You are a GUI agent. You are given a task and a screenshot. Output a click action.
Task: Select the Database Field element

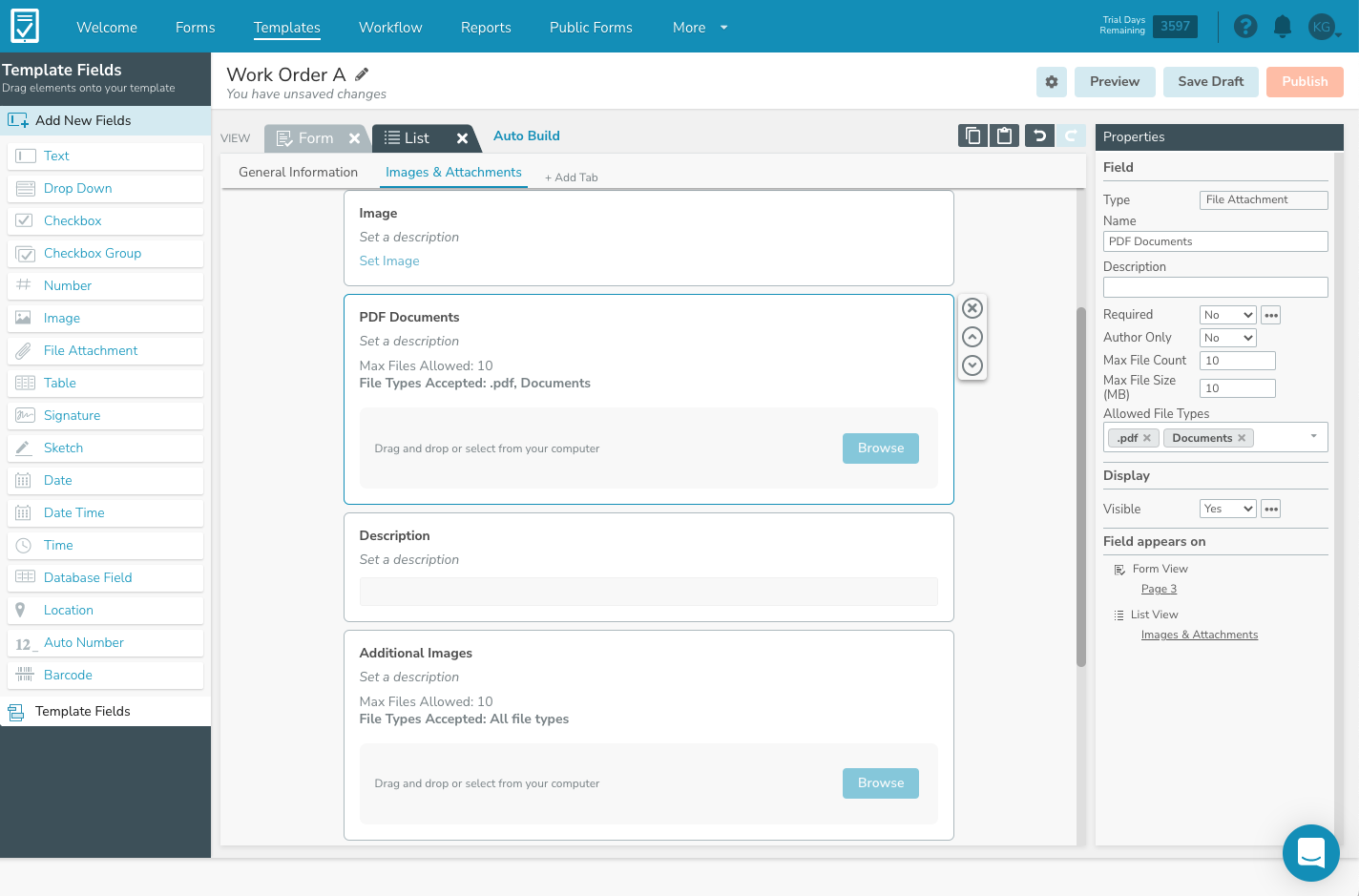[x=105, y=577]
